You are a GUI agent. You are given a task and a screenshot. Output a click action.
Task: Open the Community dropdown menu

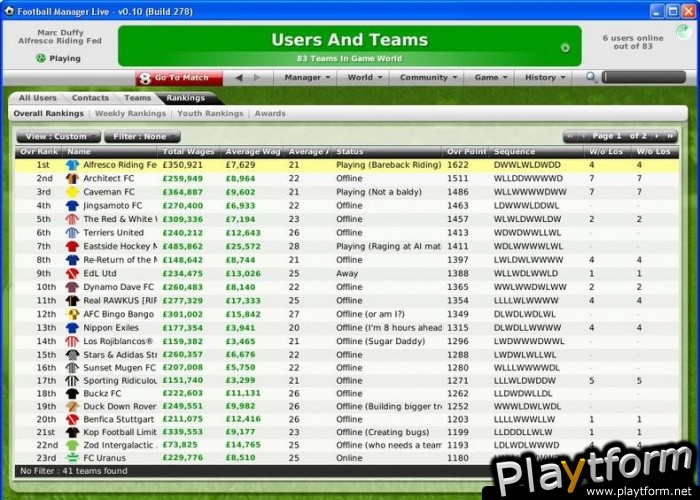(428, 78)
